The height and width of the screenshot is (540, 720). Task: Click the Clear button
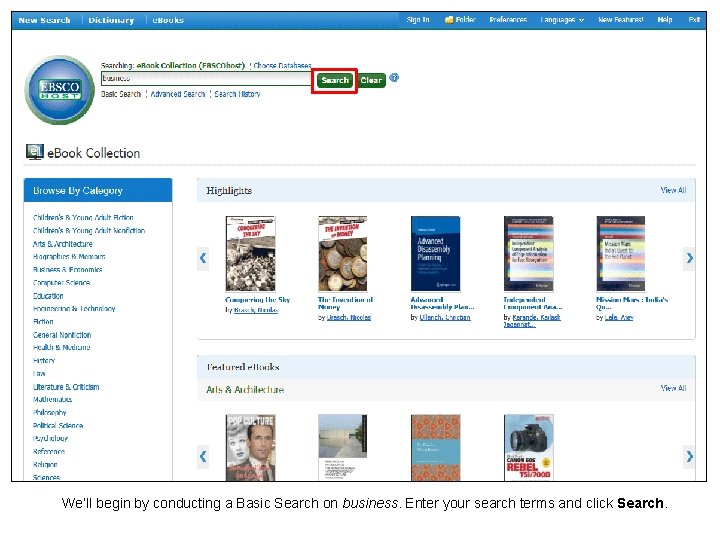[x=371, y=80]
